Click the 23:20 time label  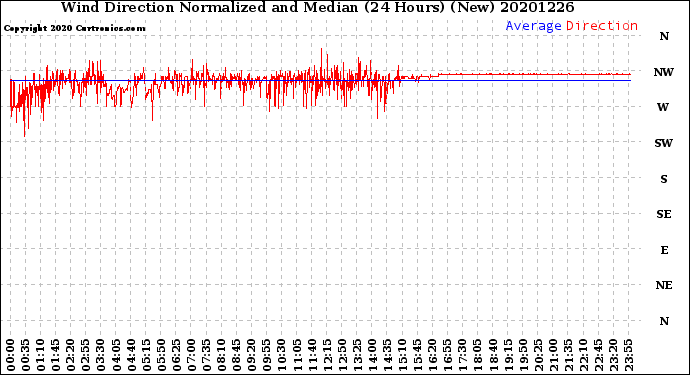[613, 355]
